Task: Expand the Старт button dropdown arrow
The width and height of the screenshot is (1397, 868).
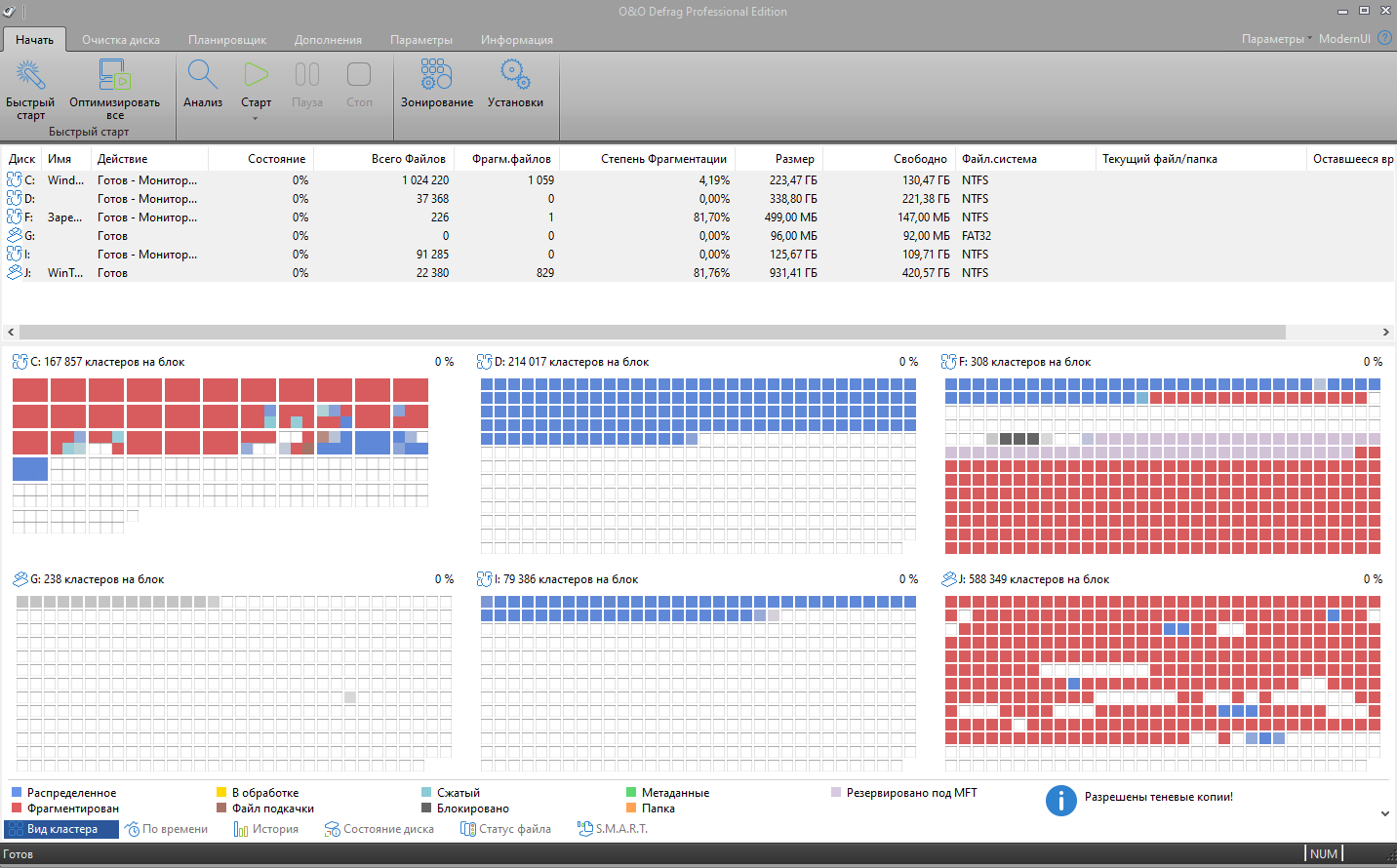Action: coord(256,119)
